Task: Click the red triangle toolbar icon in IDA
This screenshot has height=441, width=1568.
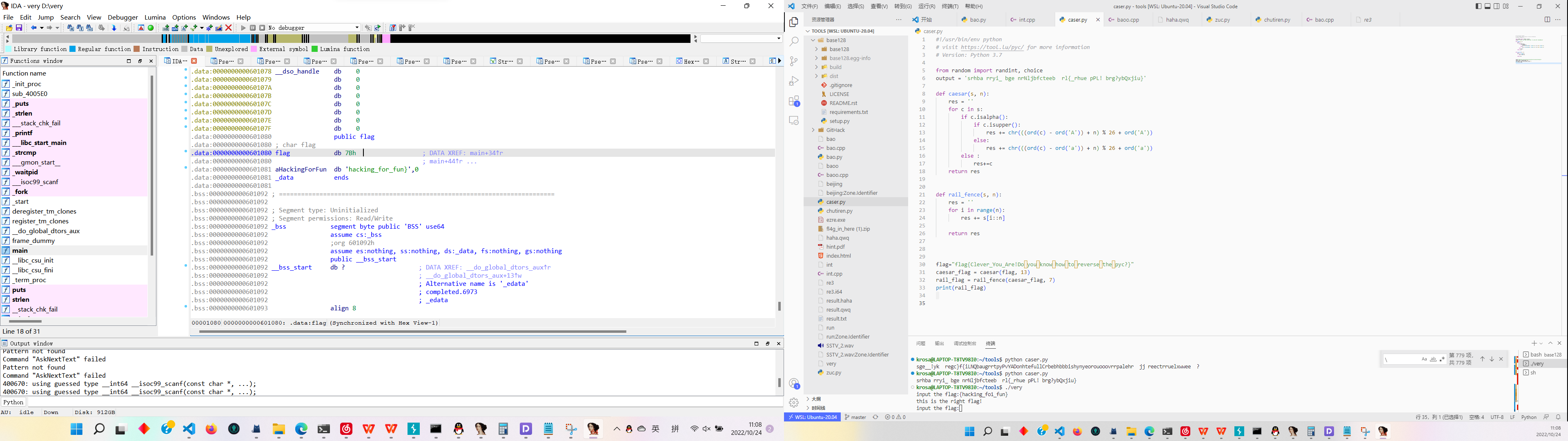Action: [141, 28]
